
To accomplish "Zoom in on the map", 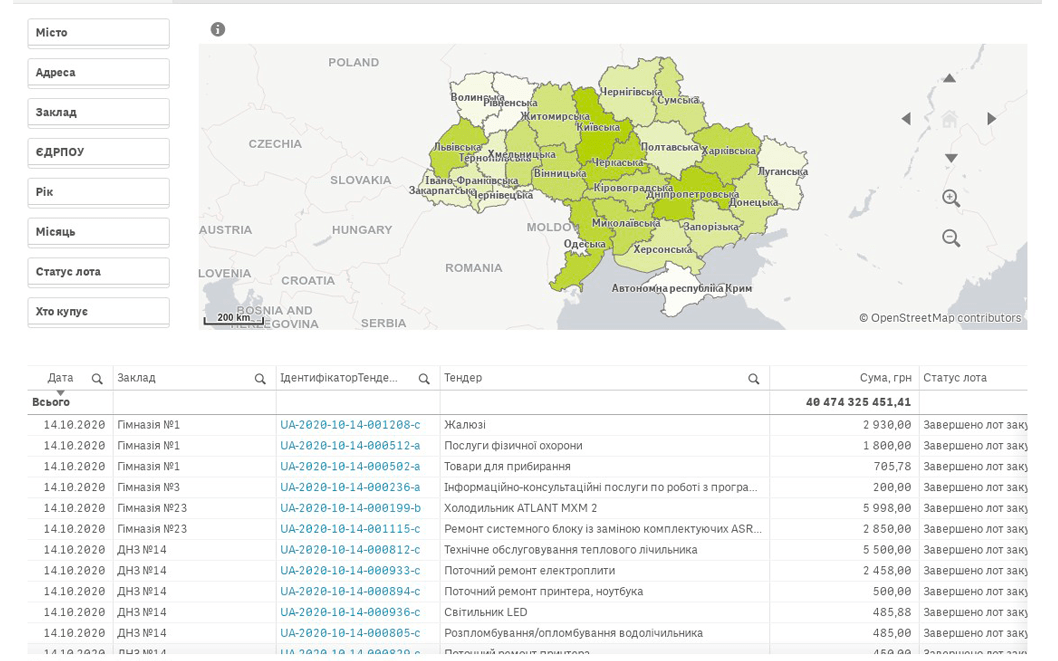I will [x=949, y=198].
